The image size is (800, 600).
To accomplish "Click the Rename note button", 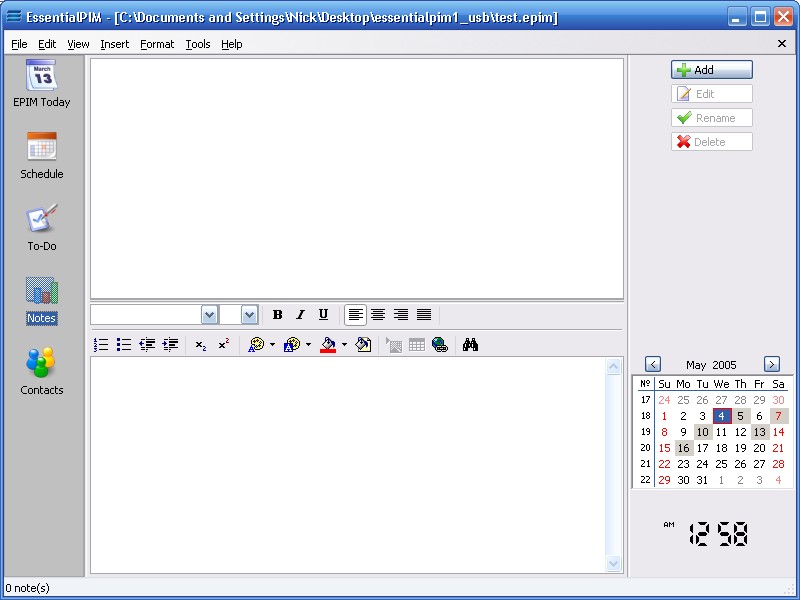I will tap(712, 118).
